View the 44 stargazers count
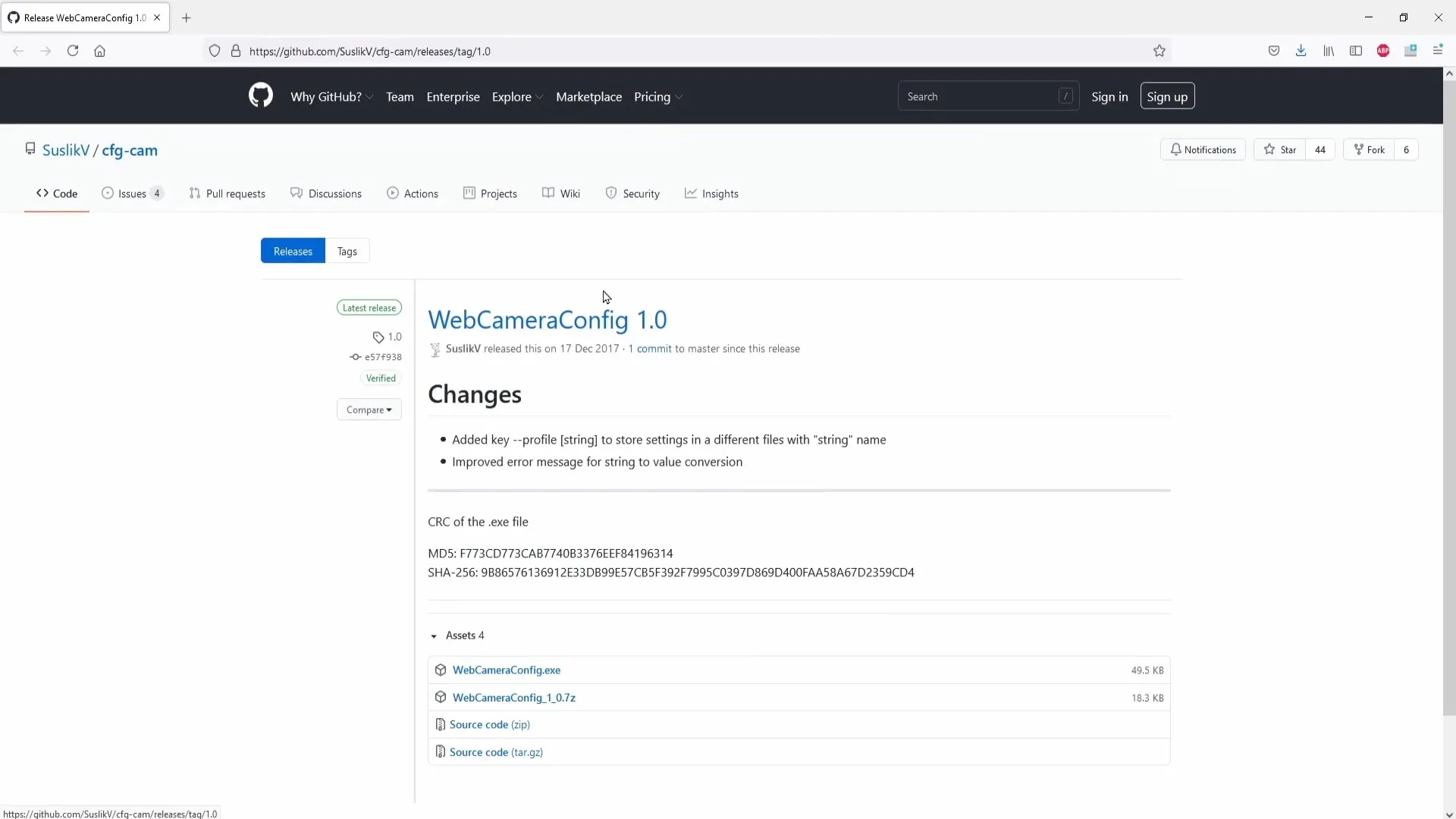Screen dimensions: 1456x819 tap(1320, 149)
